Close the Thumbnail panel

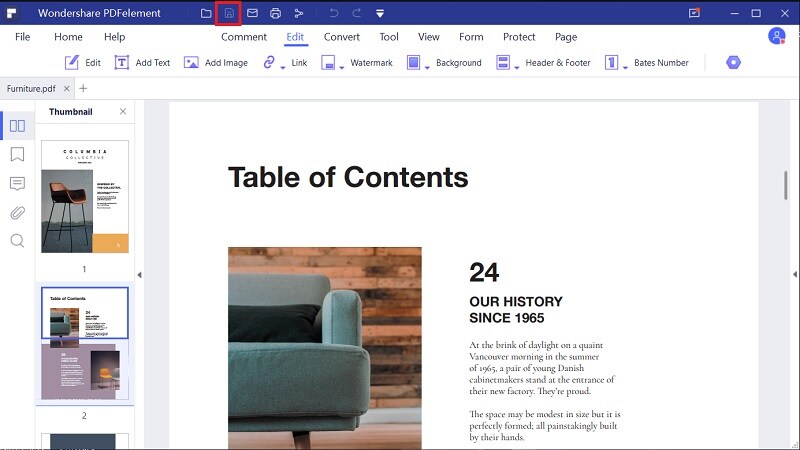[x=123, y=111]
